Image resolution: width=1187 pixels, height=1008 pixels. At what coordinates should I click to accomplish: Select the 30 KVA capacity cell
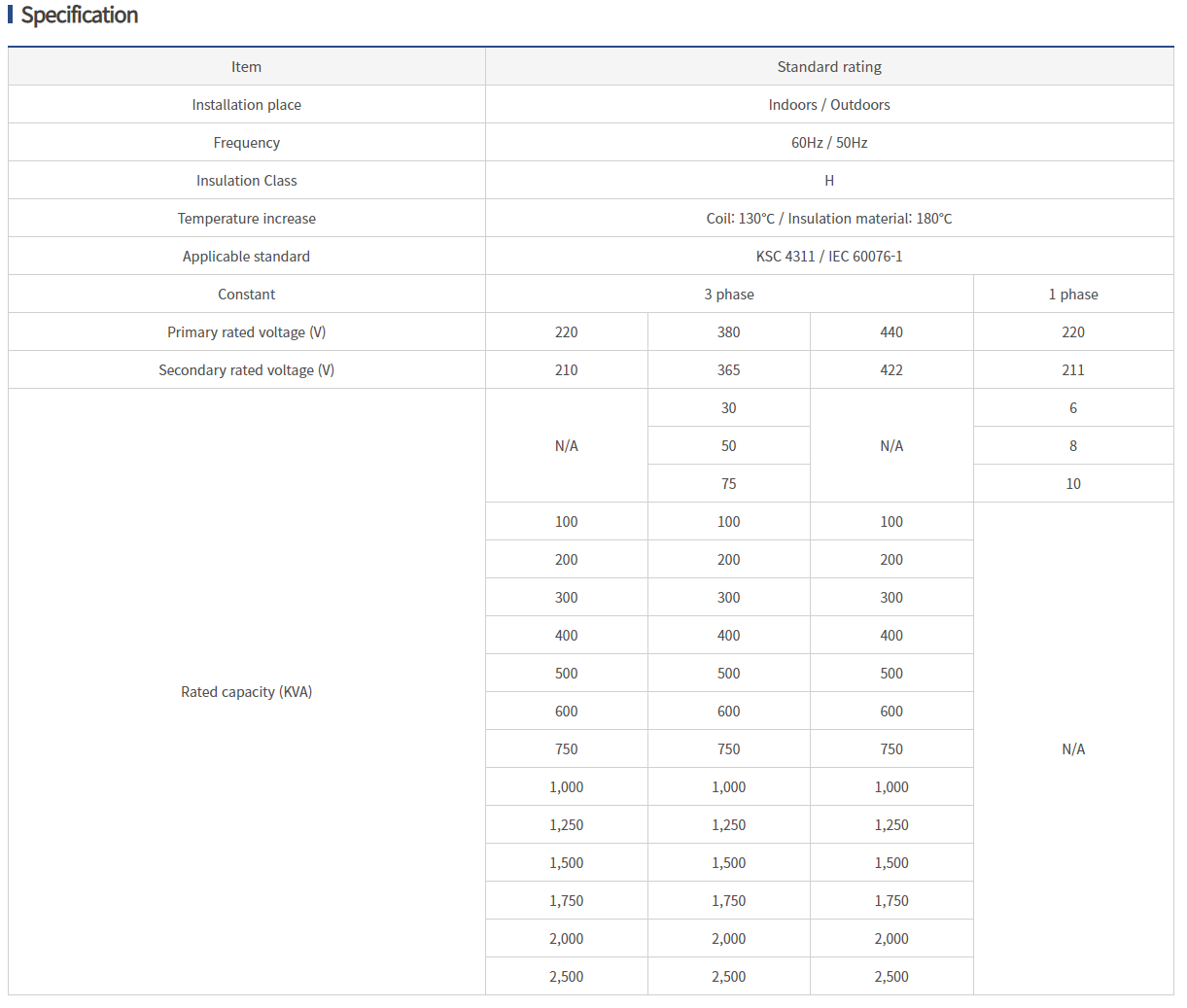coord(728,408)
